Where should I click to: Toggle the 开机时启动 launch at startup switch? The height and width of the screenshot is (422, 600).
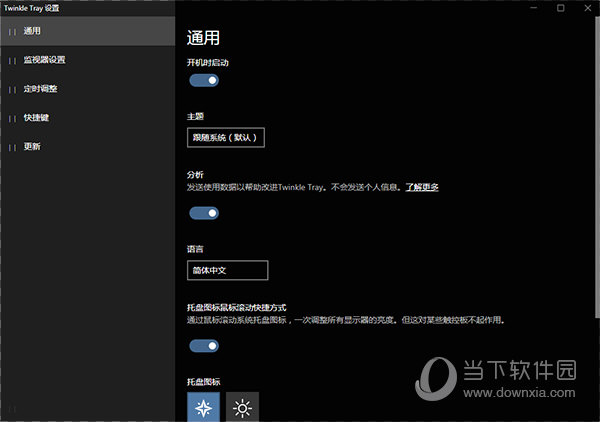[x=204, y=80]
